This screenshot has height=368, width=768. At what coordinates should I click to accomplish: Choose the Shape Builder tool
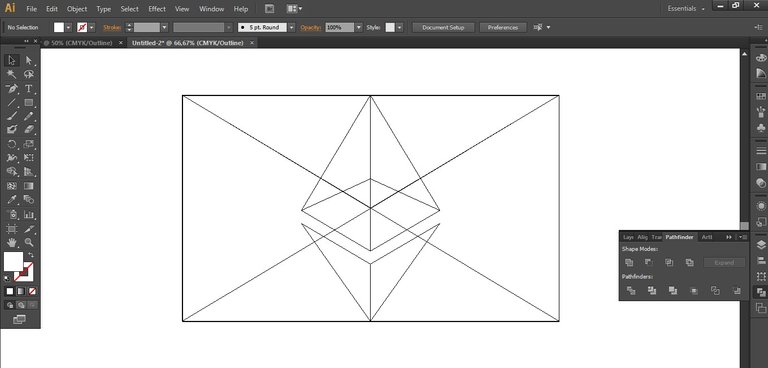tap(12, 172)
